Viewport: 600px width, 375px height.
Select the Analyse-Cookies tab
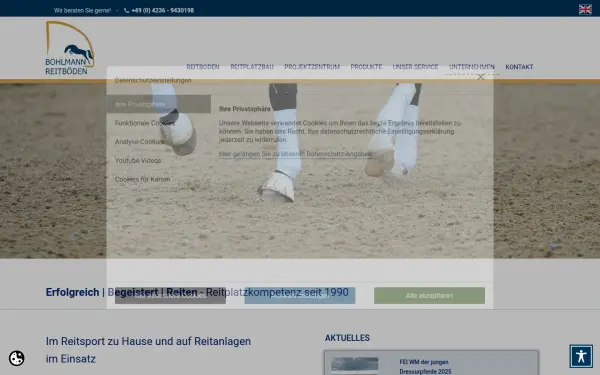coord(159,142)
